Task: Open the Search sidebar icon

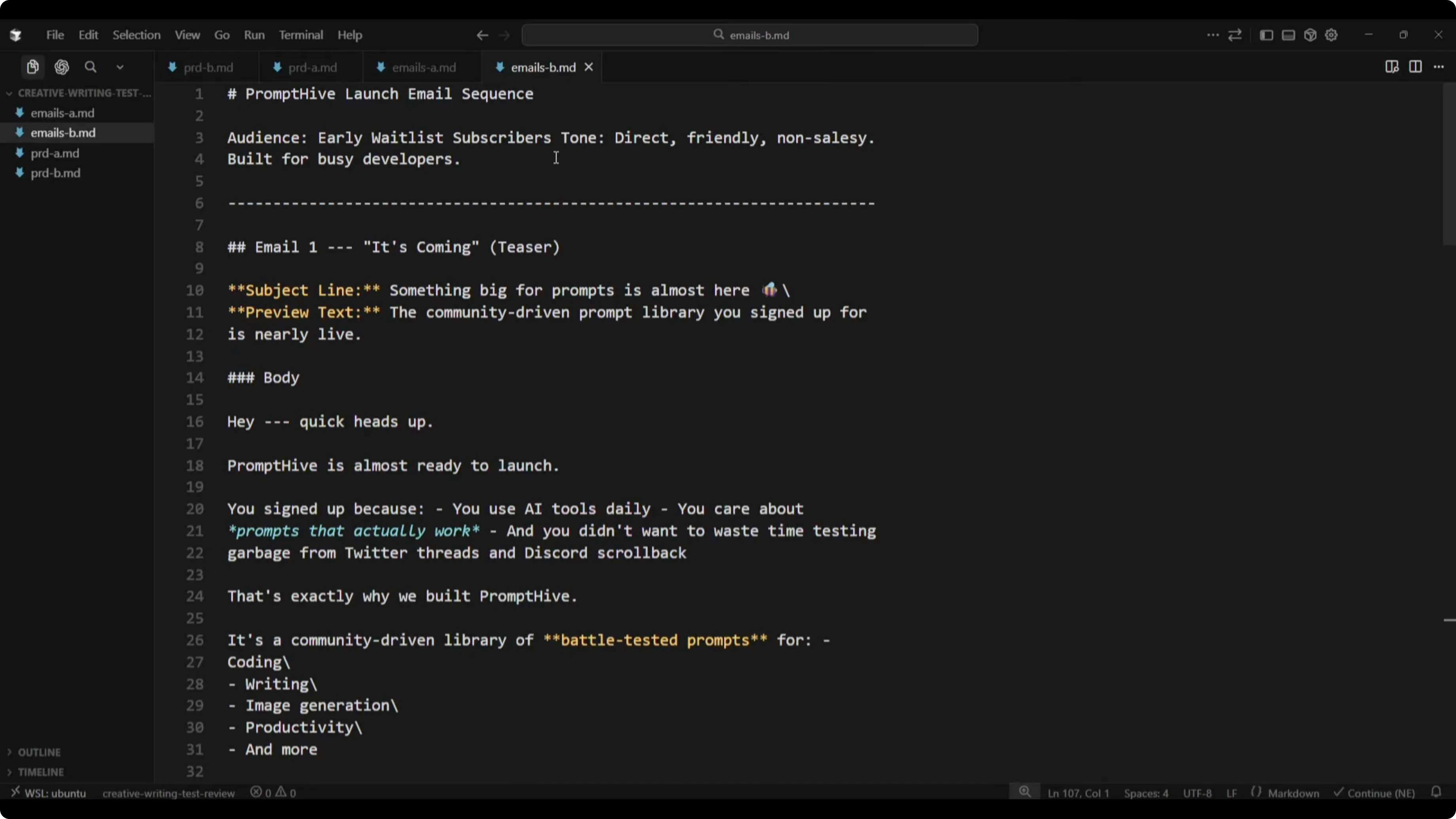Action: (x=91, y=67)
